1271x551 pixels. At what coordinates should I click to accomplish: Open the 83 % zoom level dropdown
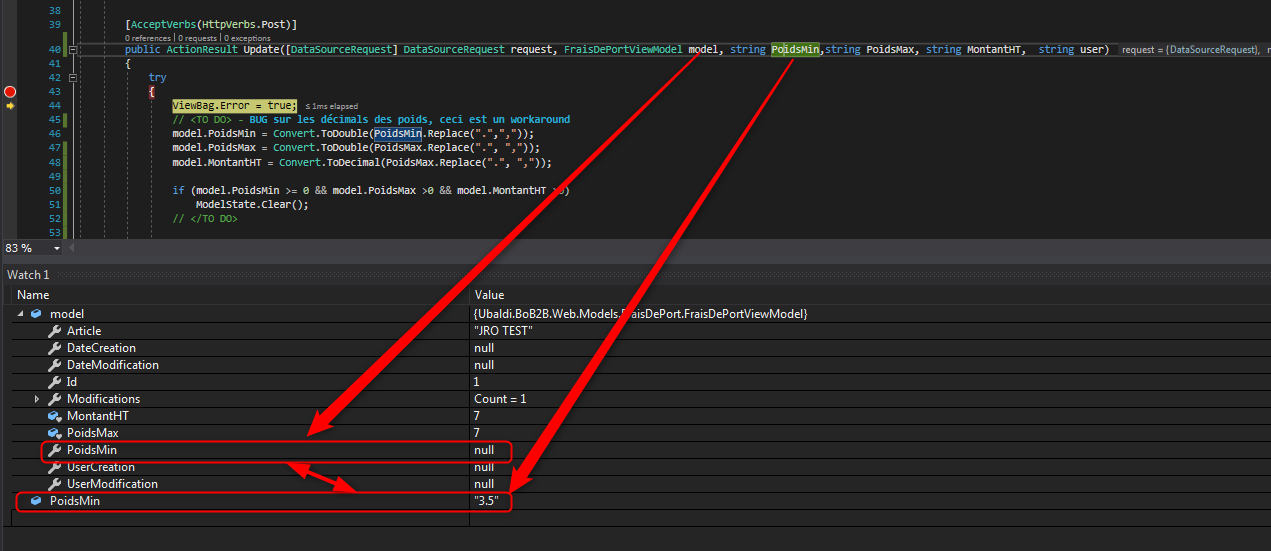point(57,248)
